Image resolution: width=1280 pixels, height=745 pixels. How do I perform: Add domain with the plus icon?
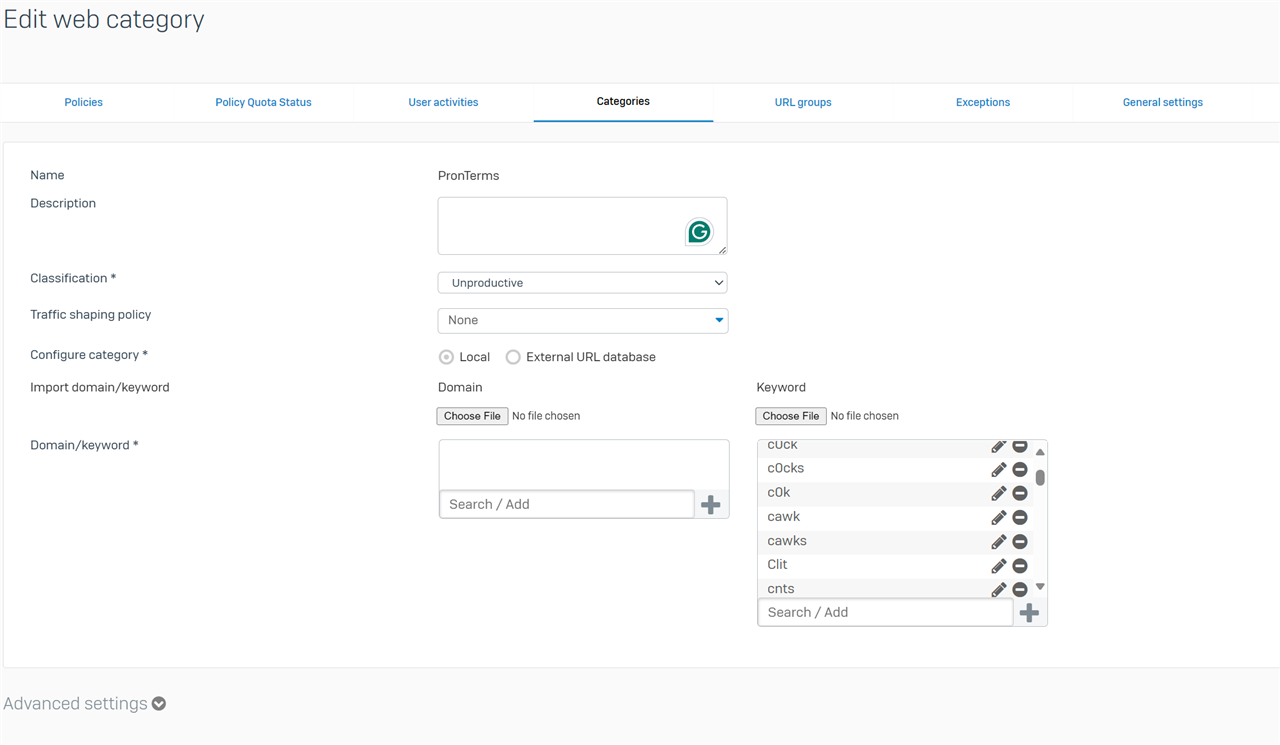[x=711, y=505]
